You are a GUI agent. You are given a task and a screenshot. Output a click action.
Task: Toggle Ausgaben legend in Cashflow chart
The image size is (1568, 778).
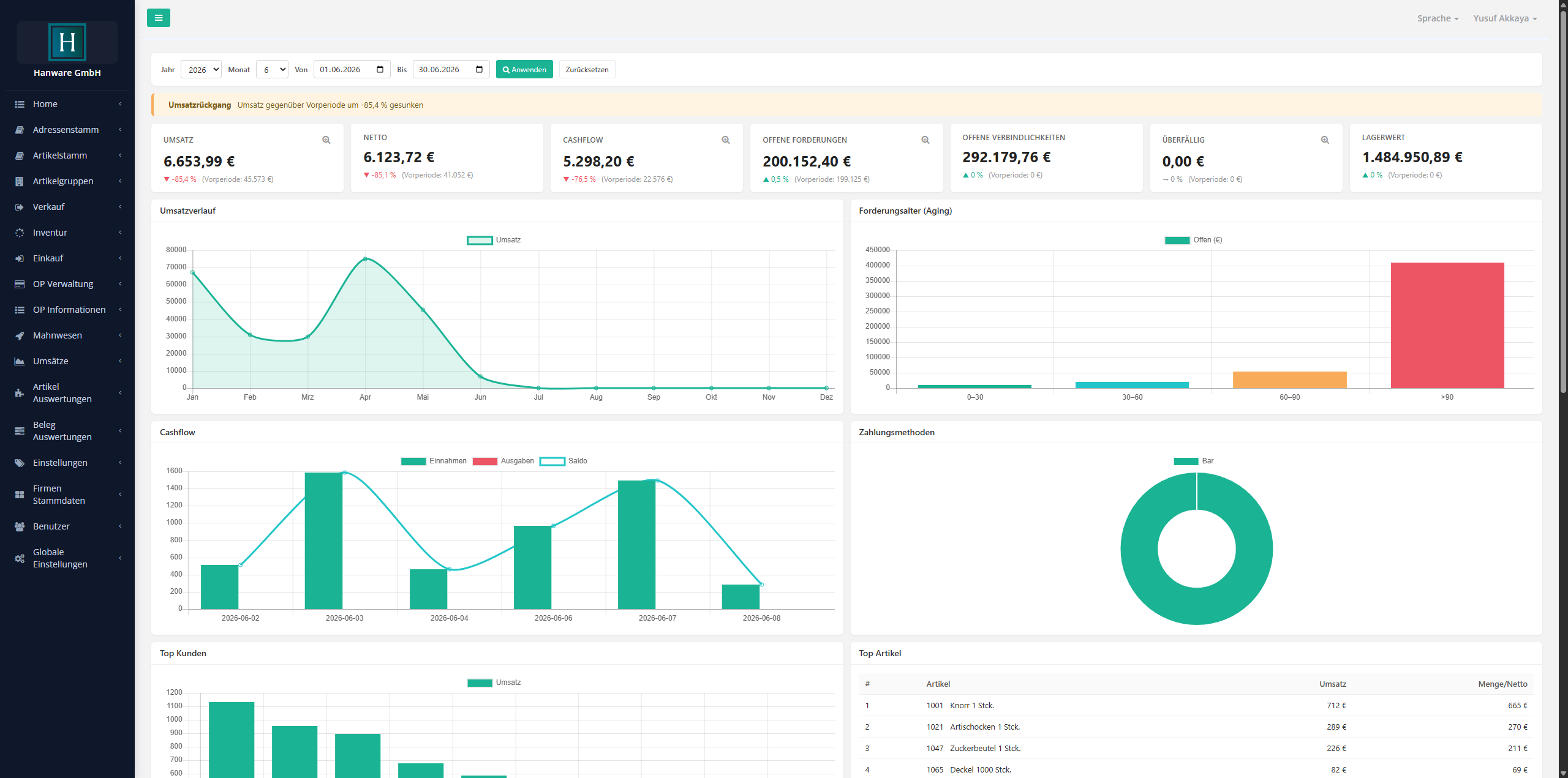(x=503, y=461)
